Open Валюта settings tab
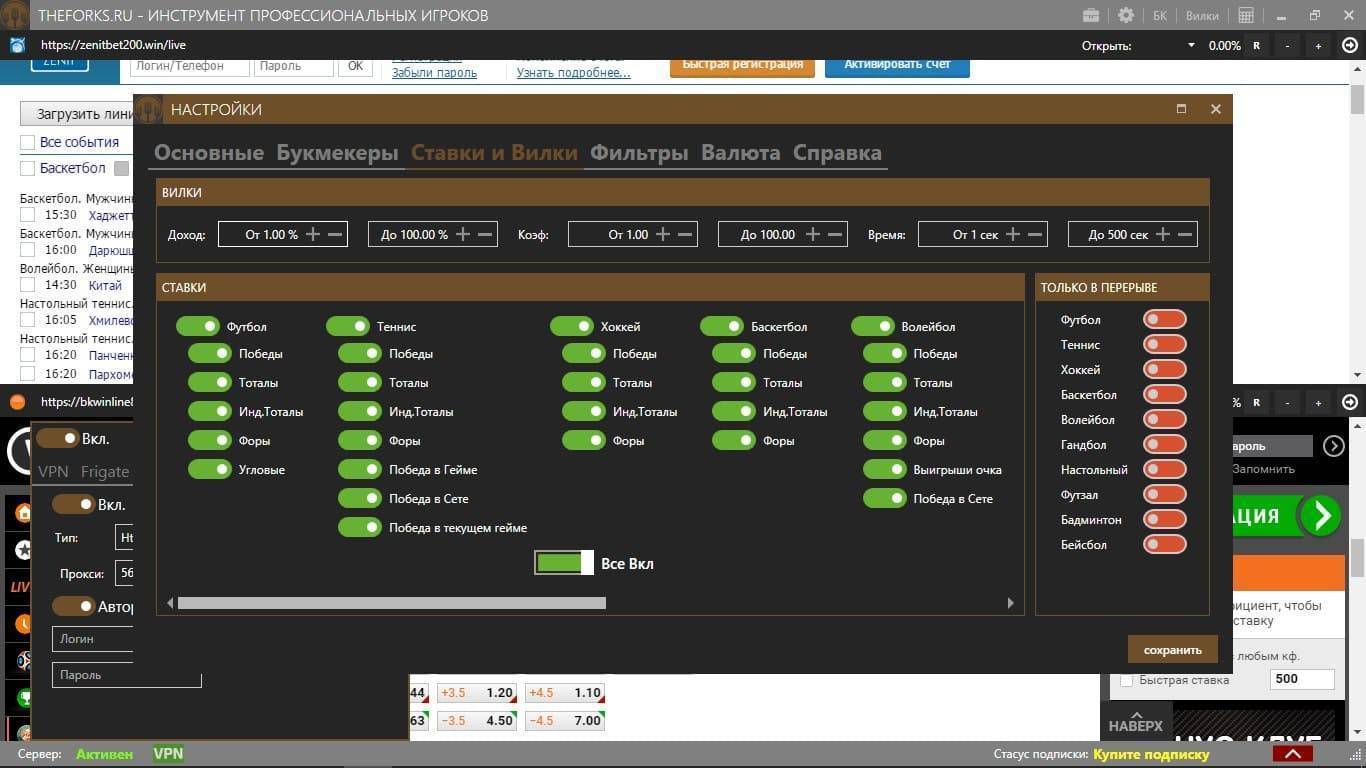This screenshot has width=1366, height=768. click(741, 153)
